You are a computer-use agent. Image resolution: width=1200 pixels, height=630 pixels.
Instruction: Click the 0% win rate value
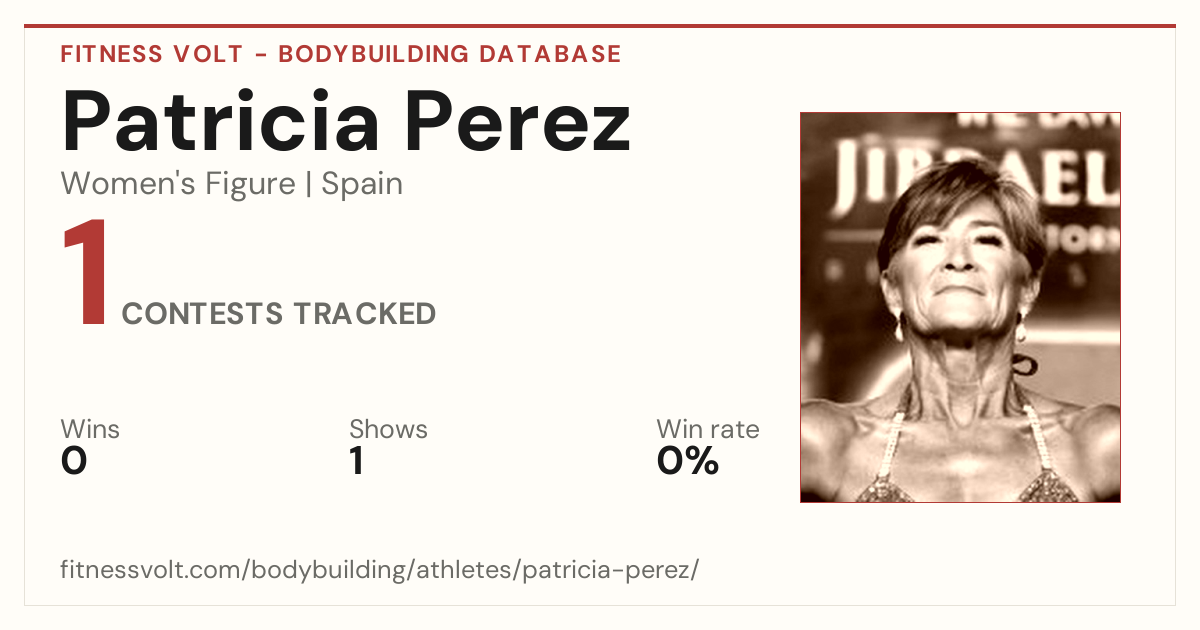(x=688, y=461)
